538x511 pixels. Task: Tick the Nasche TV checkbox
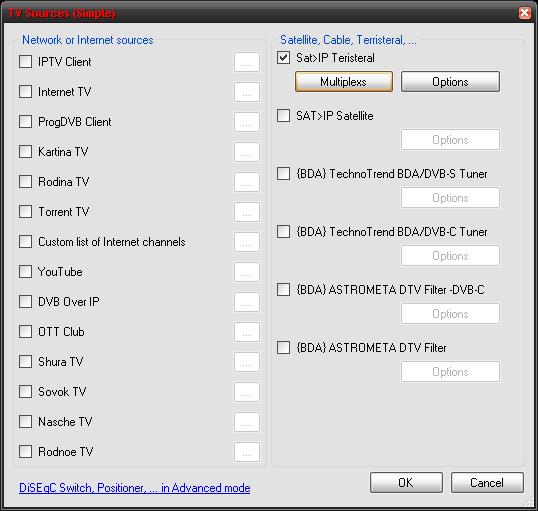[25, 421]
